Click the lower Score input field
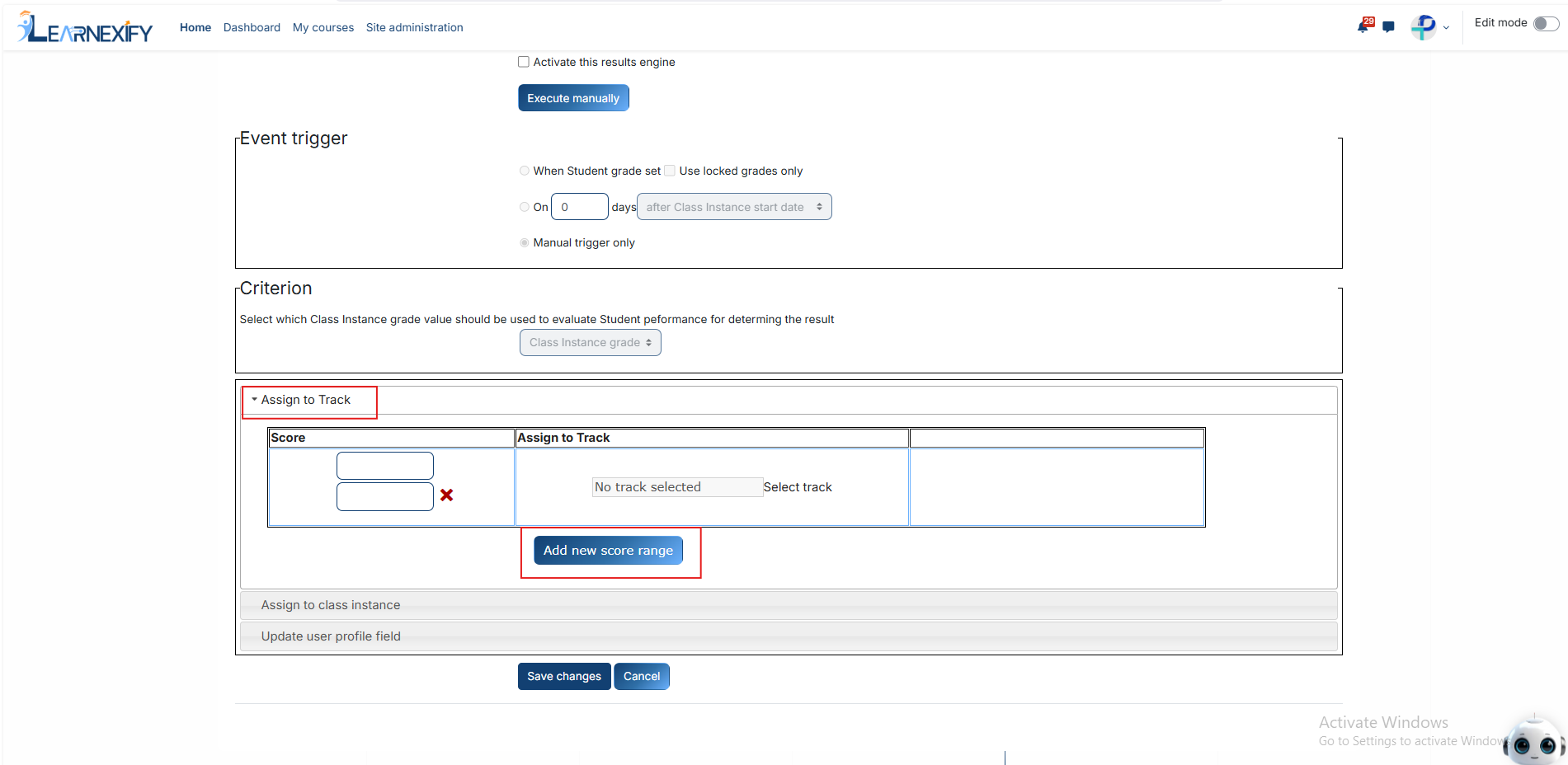Viewport: 1568px width, 765px height. pyautogui.click(x=385, y=497)
